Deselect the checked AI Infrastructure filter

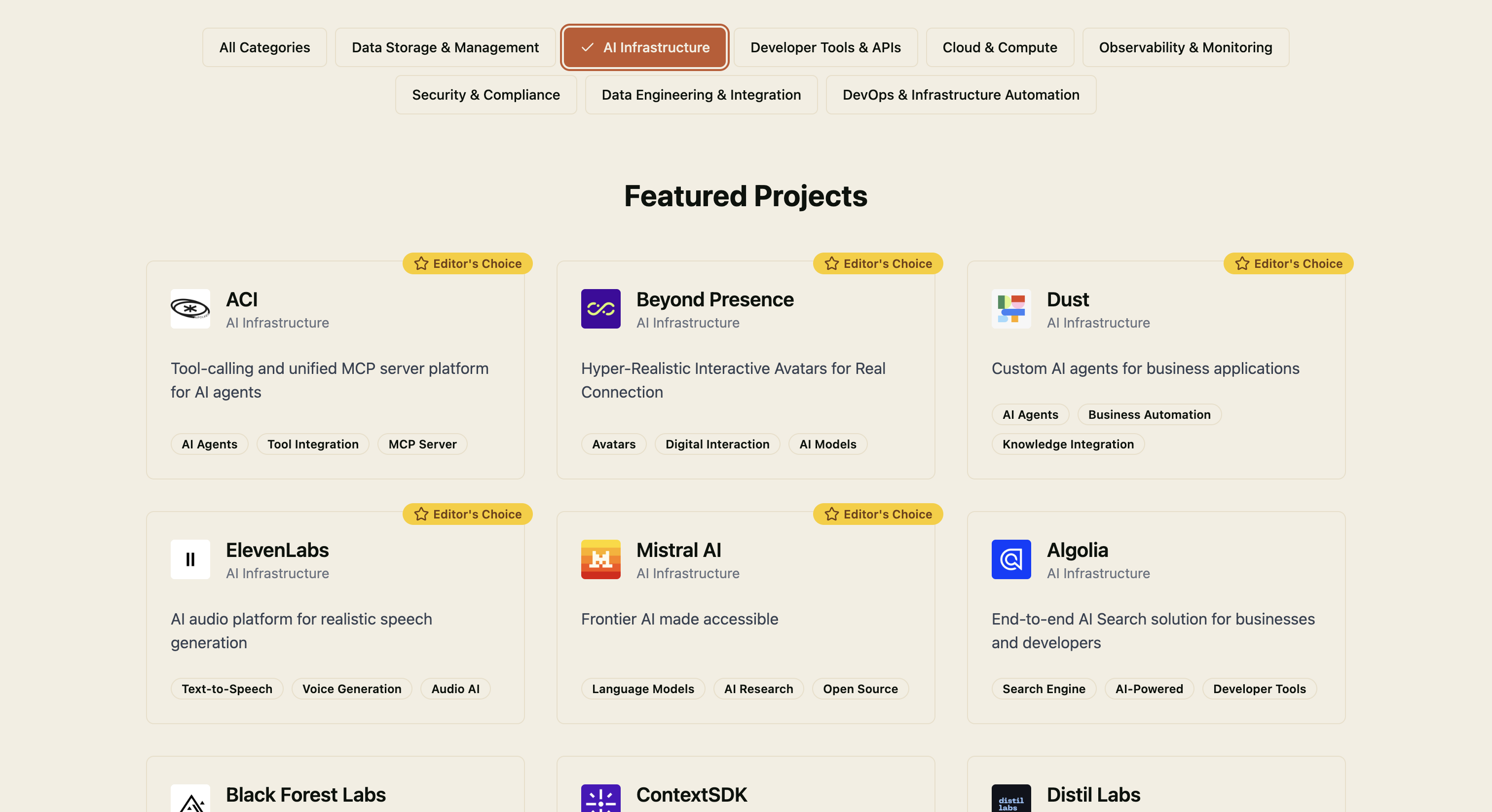[x=644, y=47]
